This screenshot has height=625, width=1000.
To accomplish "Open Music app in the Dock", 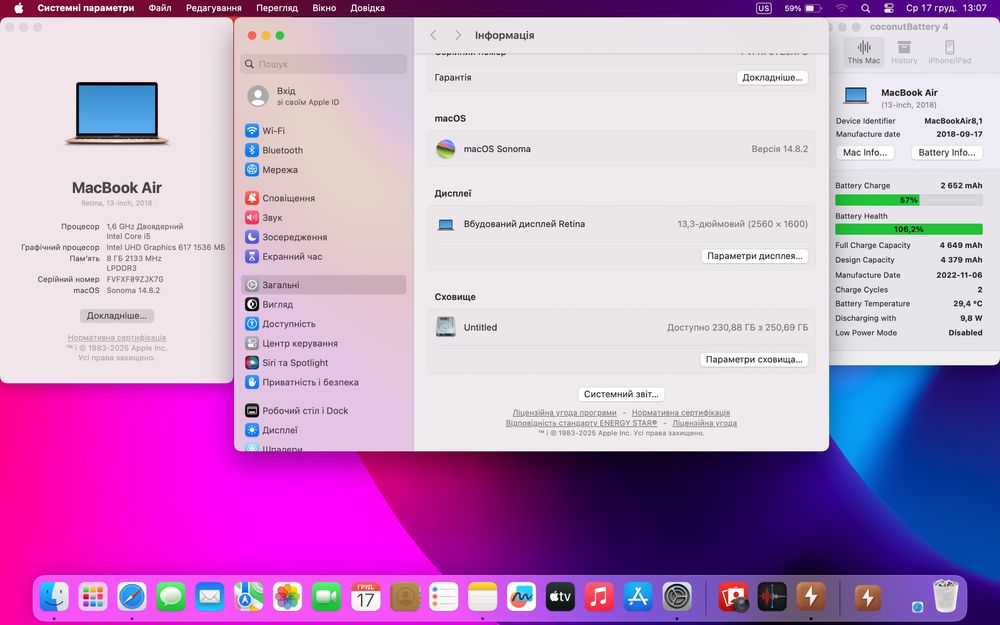I will point(599,598).
